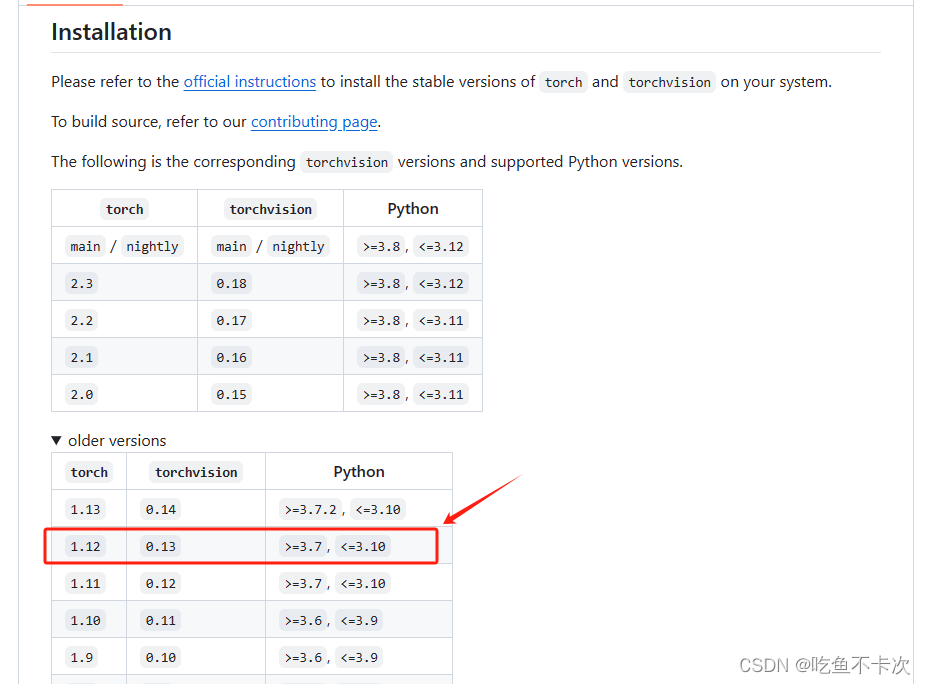This screenshot has width=926, height=684.
Task: Click torch 1.13 in older versions table
Action: pyautogui.click(x=85, y=509)
